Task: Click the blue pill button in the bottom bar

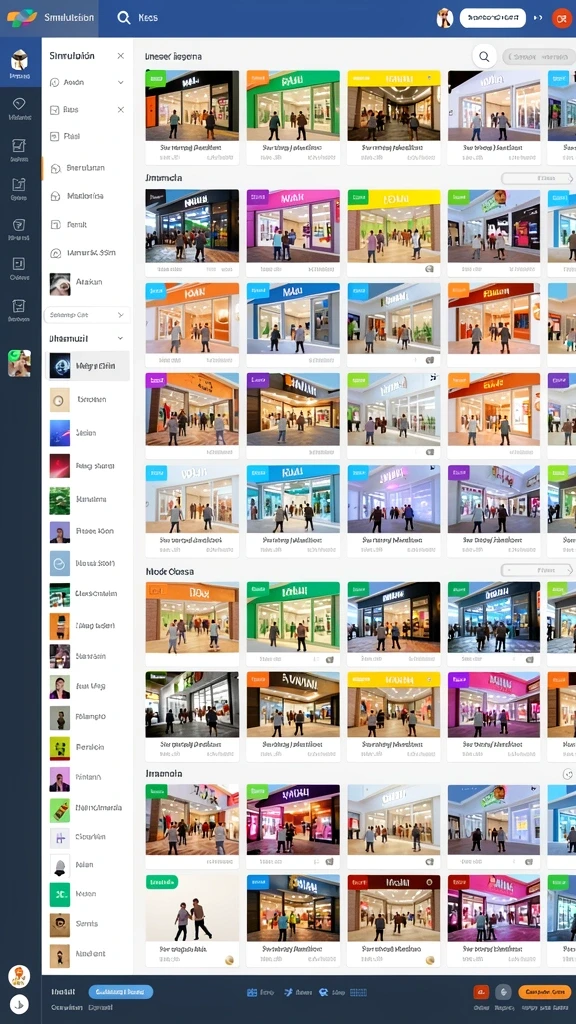Action: point(121,992)
